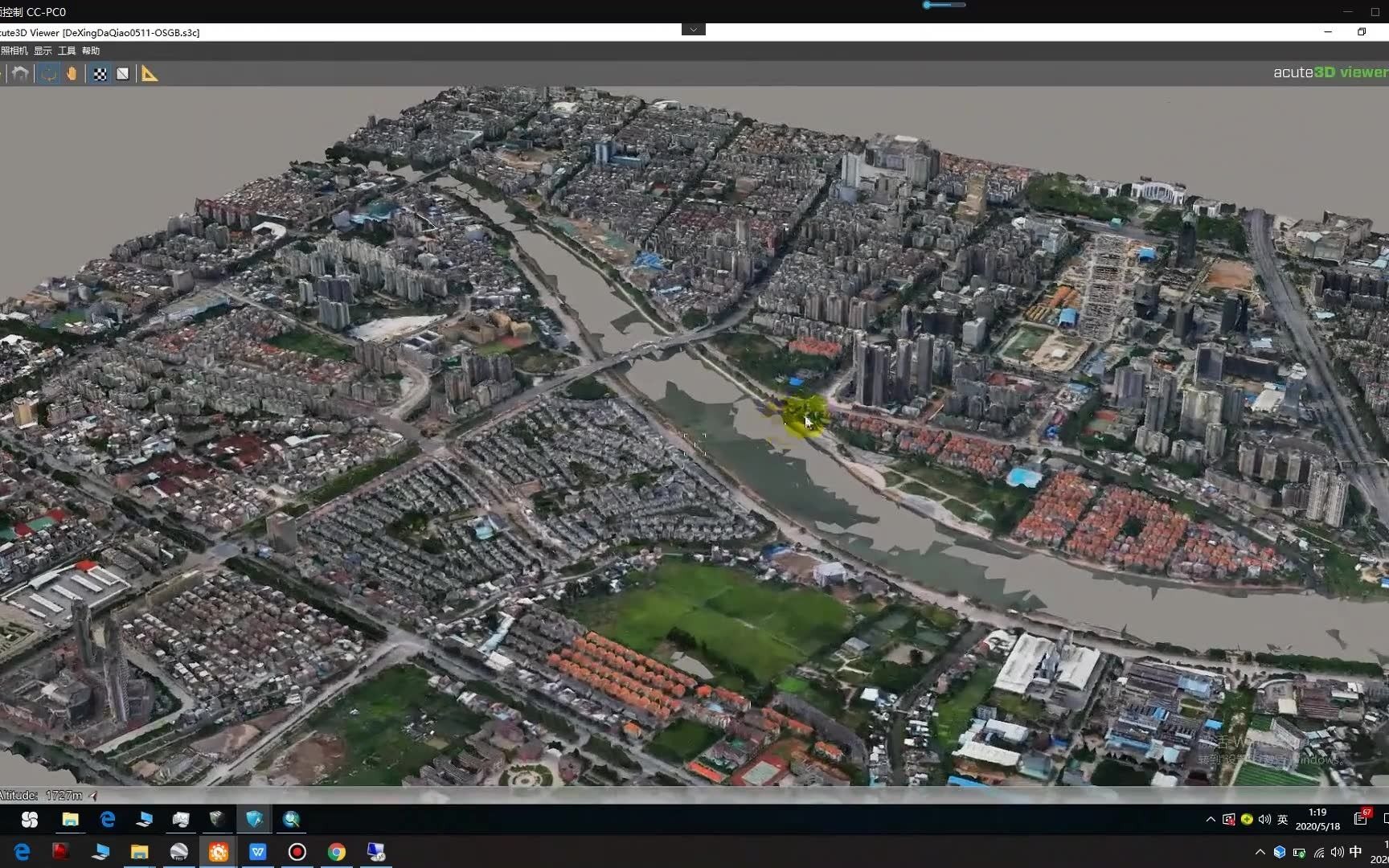
Task: Open the volume control in remote tray
Action: tap(1264, 820)
